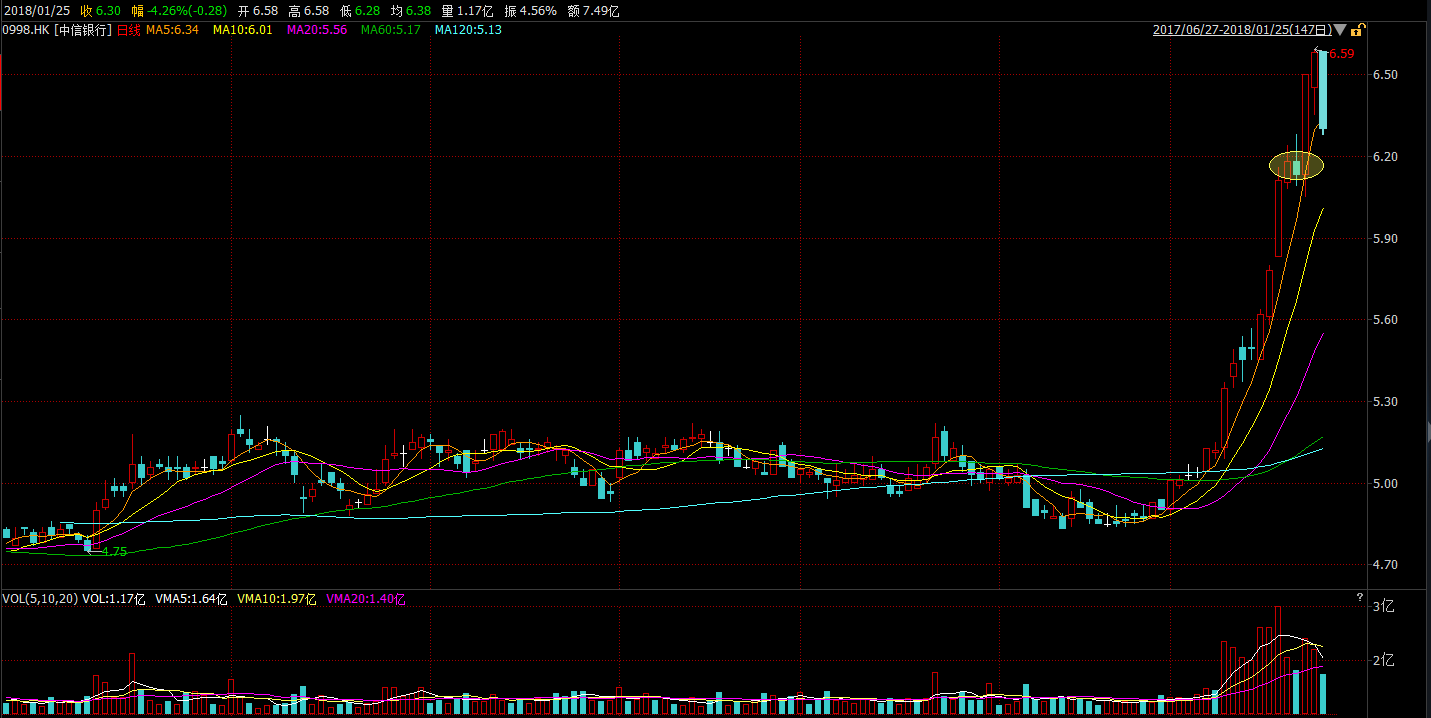The width and height of the screenshot is (1431, 718).
Task: Click the MA20:5.56 indicator label
Action: coord(317,30)
